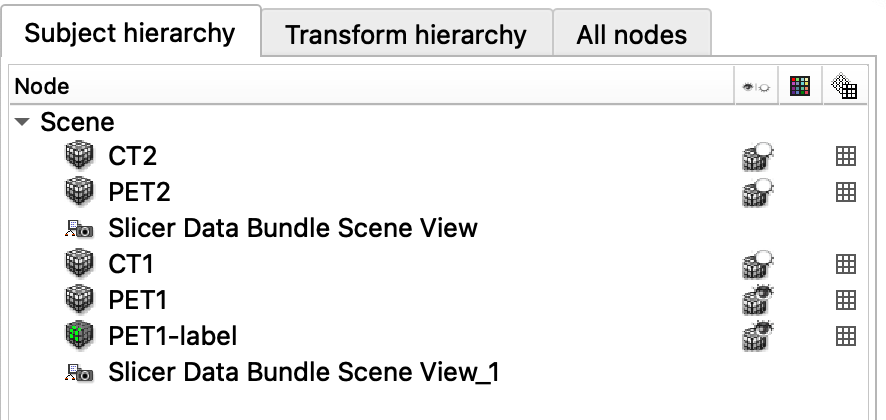Viewport: 886px width, 420px height.
Task: Click the Slicer Data Bundle Scene View camera icon
Action: tap(79, 228)
